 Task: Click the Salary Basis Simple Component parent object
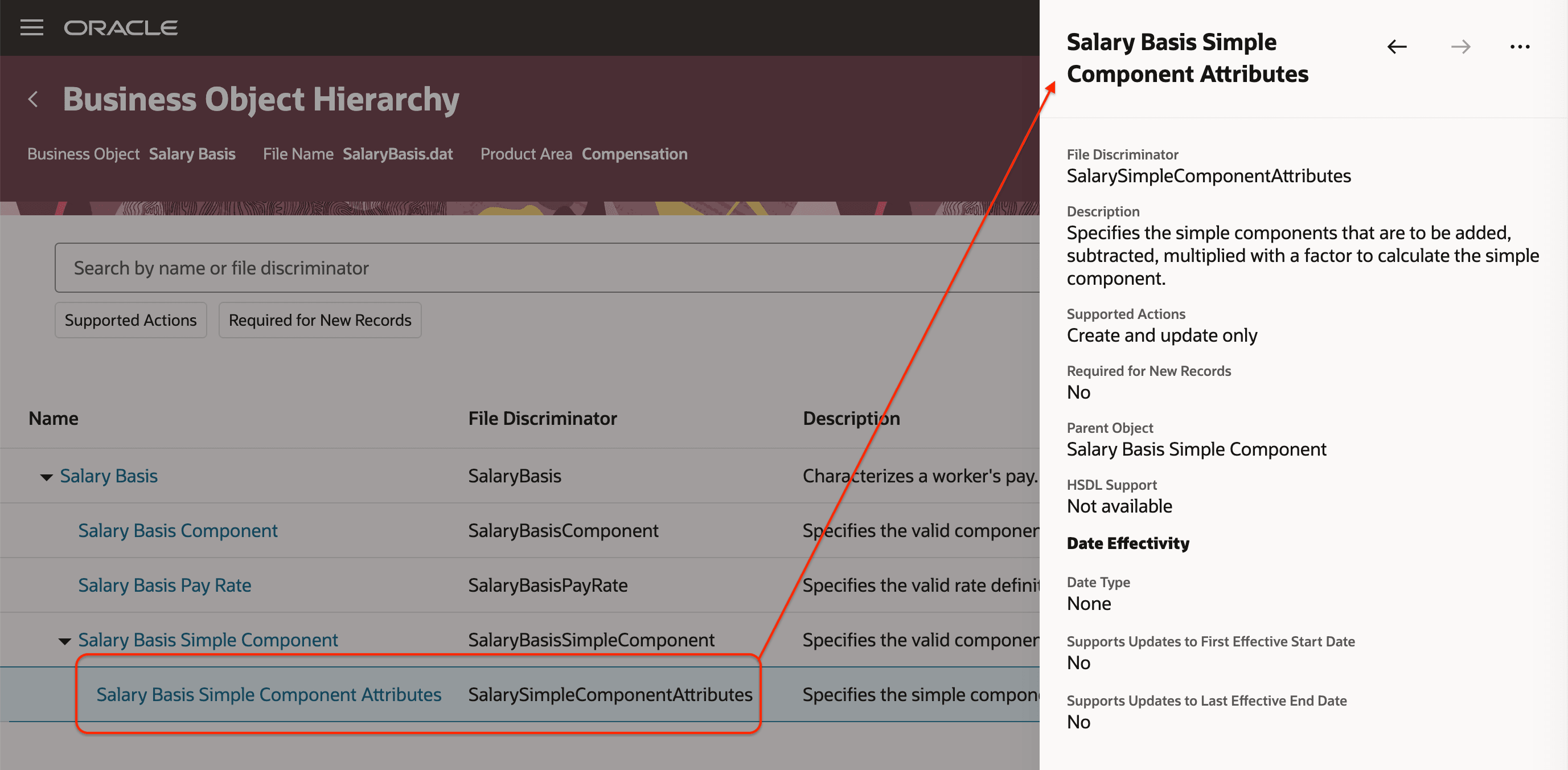pyautogui.click(x=208, y=640)
